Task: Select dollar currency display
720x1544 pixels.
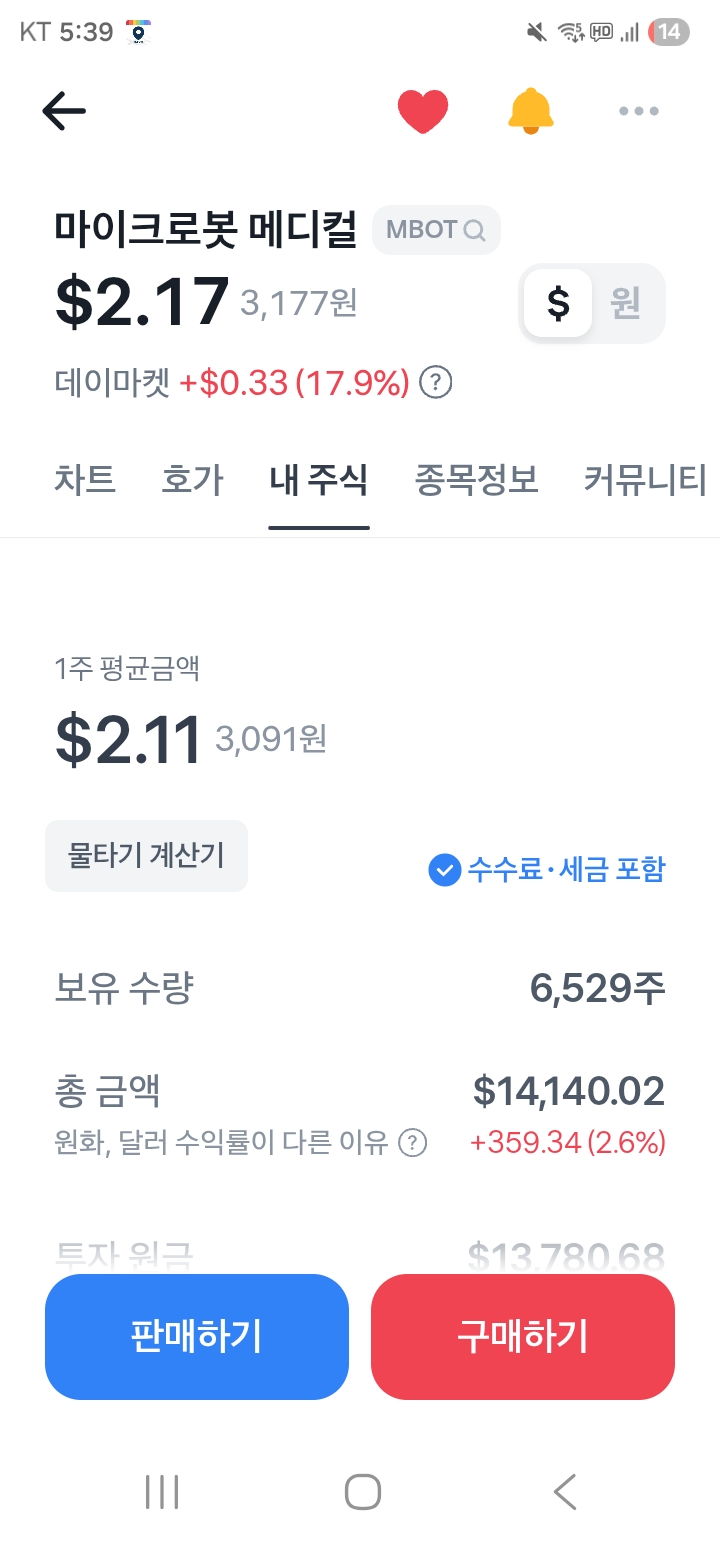Action: tap(558, 303)
